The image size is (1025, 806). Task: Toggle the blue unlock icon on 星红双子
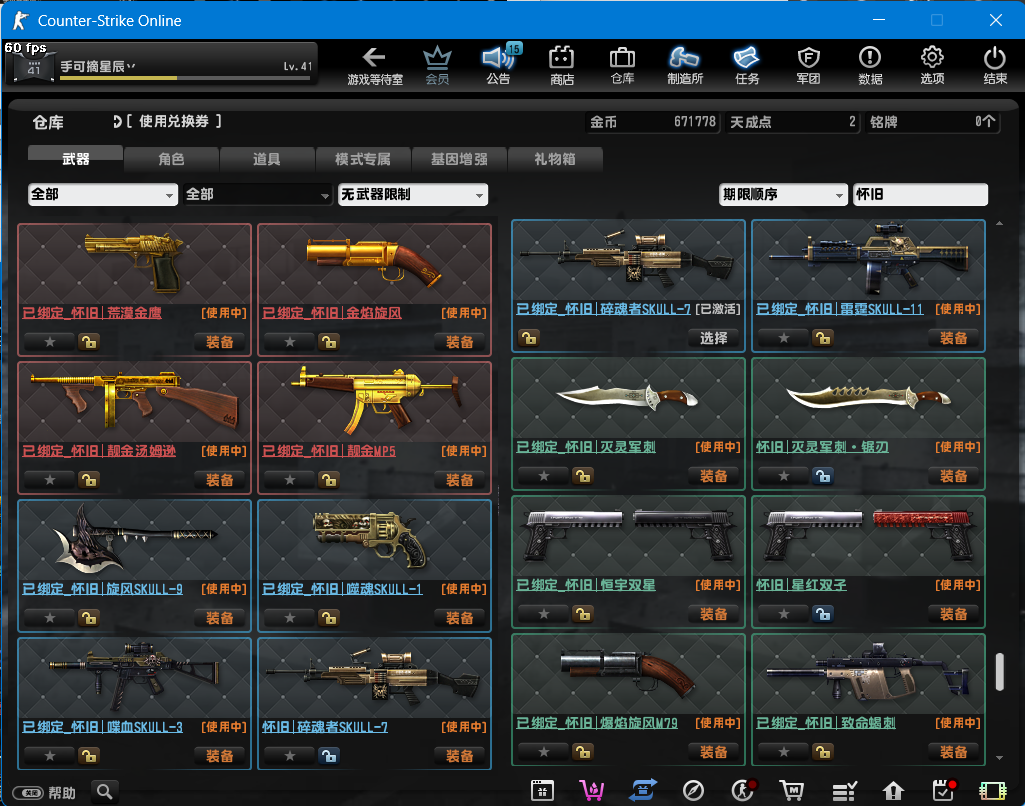tap(823, 614)
